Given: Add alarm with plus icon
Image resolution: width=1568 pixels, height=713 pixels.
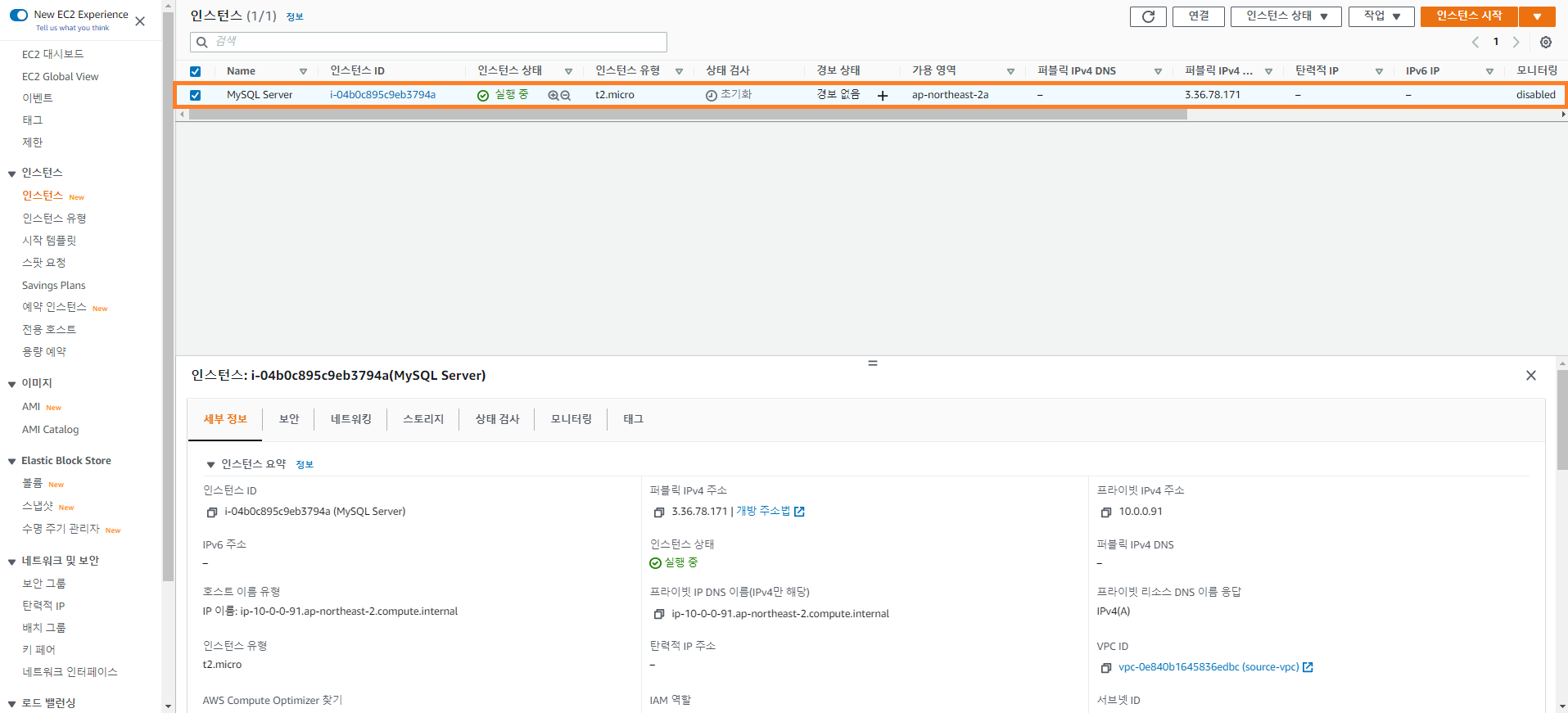Looking at the screenshot, I should 883,96.
